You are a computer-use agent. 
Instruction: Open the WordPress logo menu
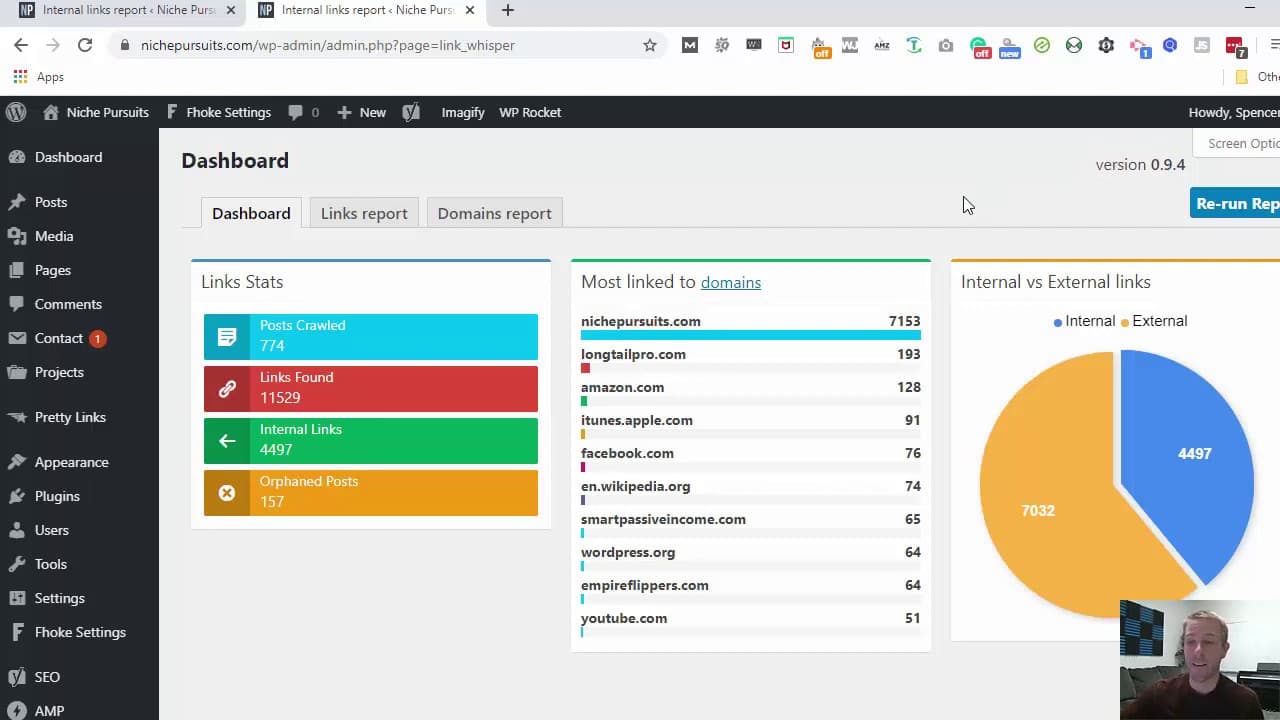(x=16, y=112)
